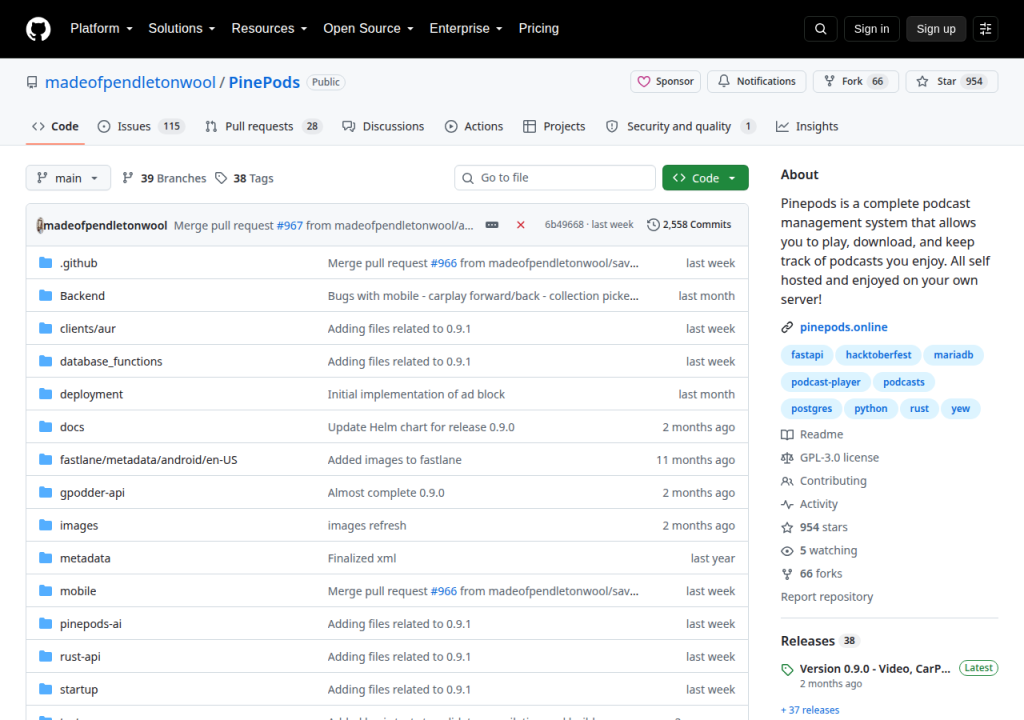Select the rust topic tag
Image resolution: width=1024 pixels, height=720 pixels.
(x=919, y=408)
